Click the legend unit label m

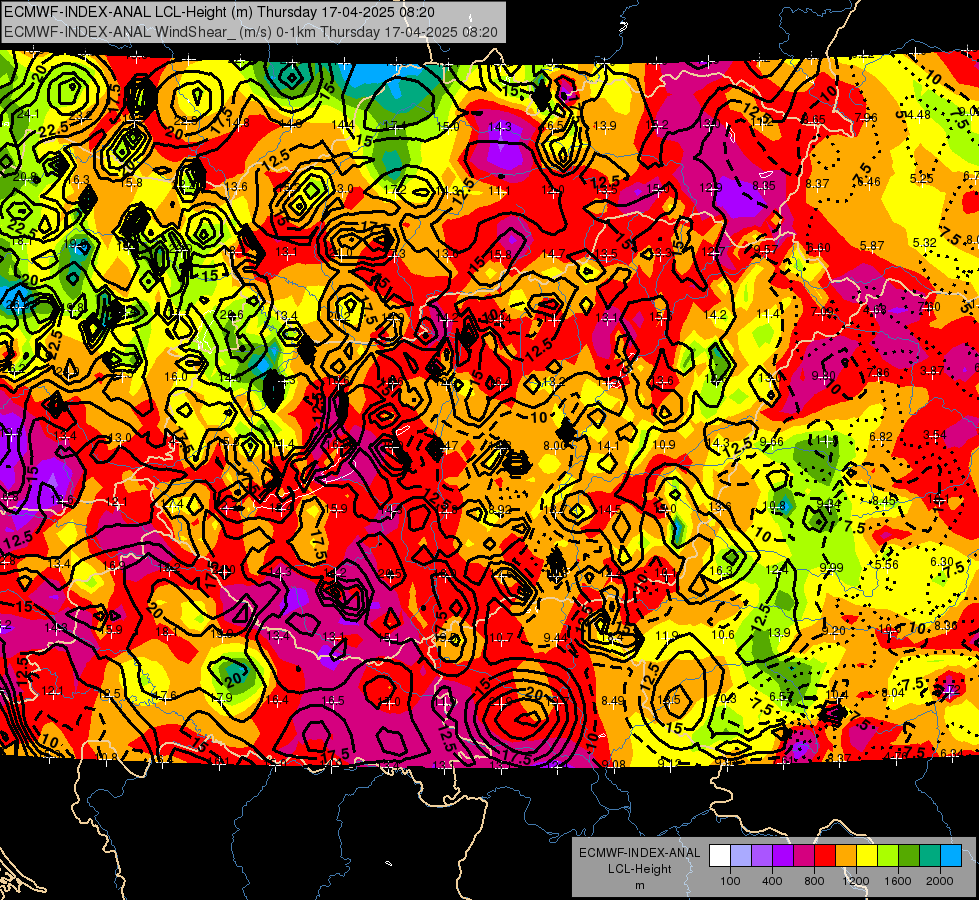pos(640,885)
